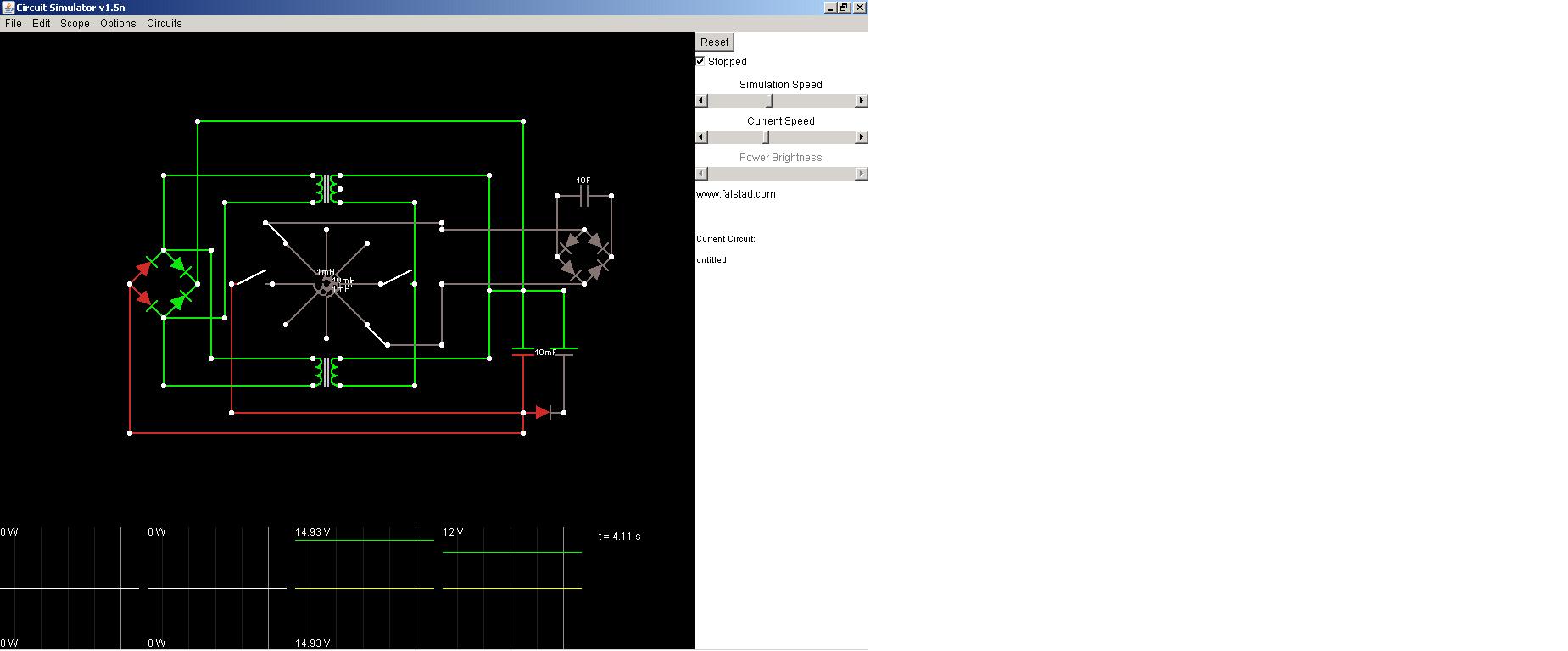Toggle the Stopped checkbox
Image resolution: width=1568 pixels, height=651 pixels.
[x=700, y=61]
